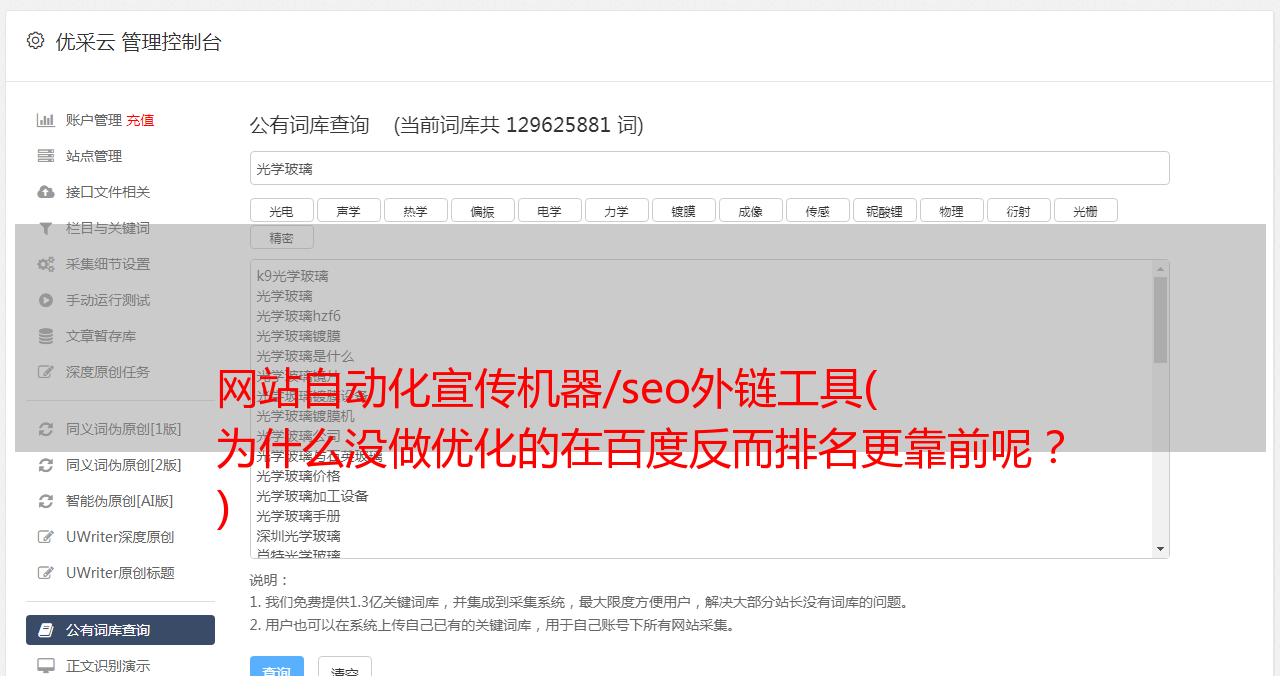The image size is (1280, 676).
Task: Click the cloud icon for 接口文件相关
Action: coord(46,192)
